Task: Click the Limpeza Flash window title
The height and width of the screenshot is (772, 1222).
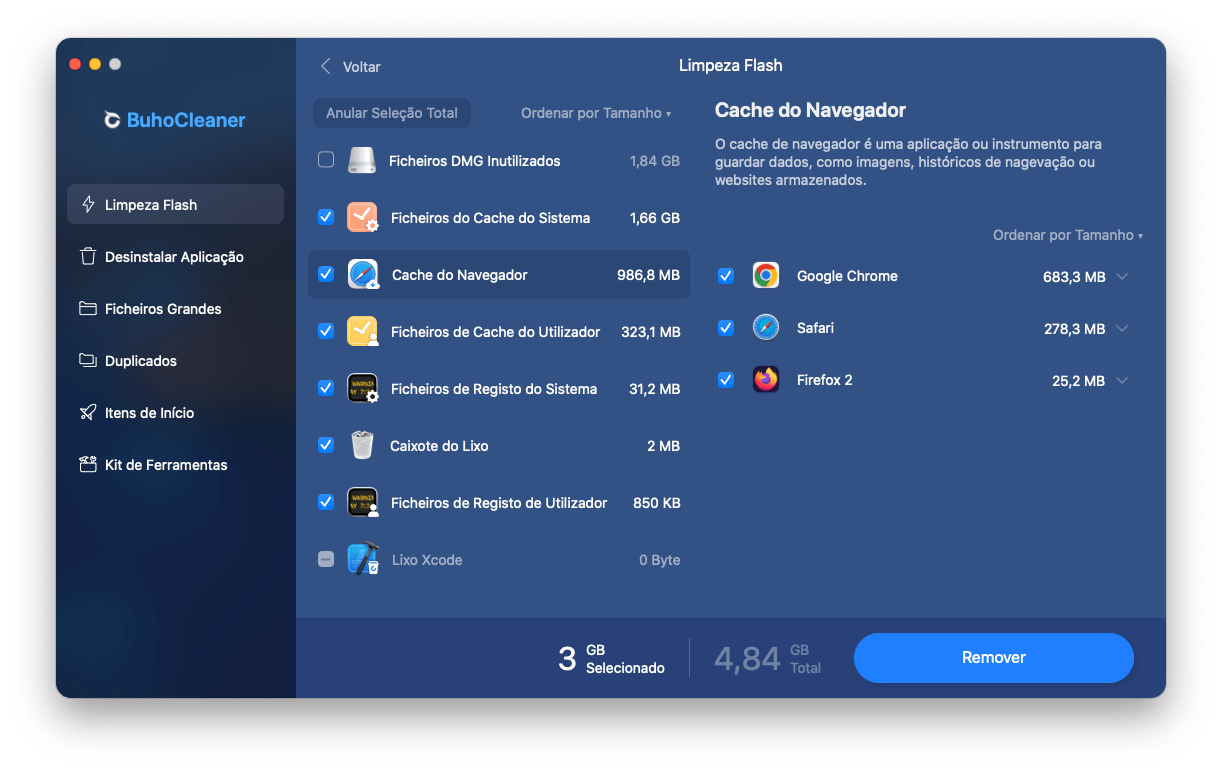Action: point(730,65)
